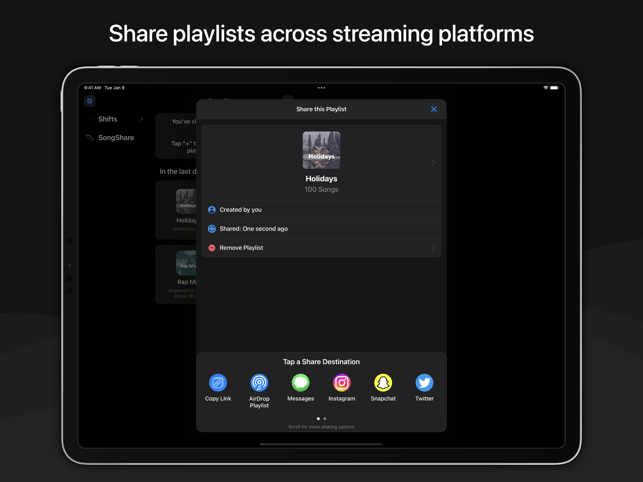Open the Holidays playlist cover thumbnail
Viewport: 643px width, 482px height.
[322, 150]
